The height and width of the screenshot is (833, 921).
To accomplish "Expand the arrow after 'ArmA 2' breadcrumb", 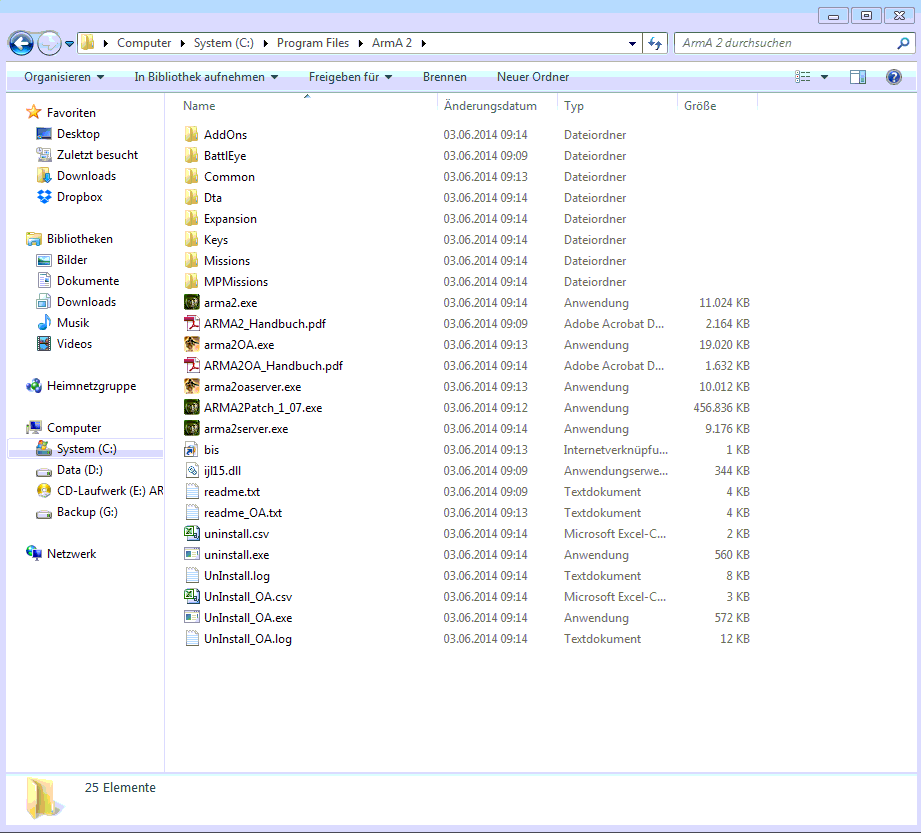I will point(423,43).
